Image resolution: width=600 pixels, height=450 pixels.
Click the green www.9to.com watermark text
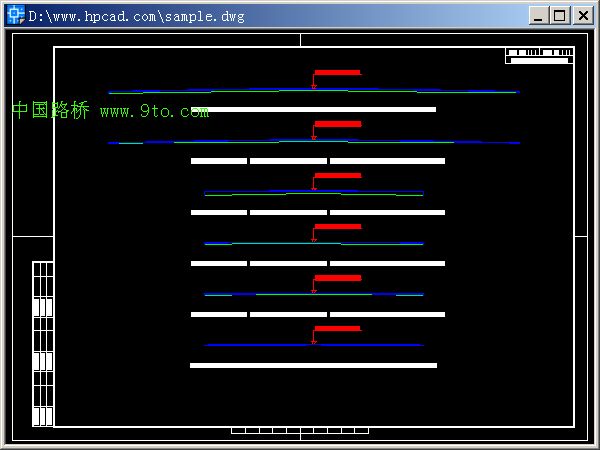click(154, 112)
